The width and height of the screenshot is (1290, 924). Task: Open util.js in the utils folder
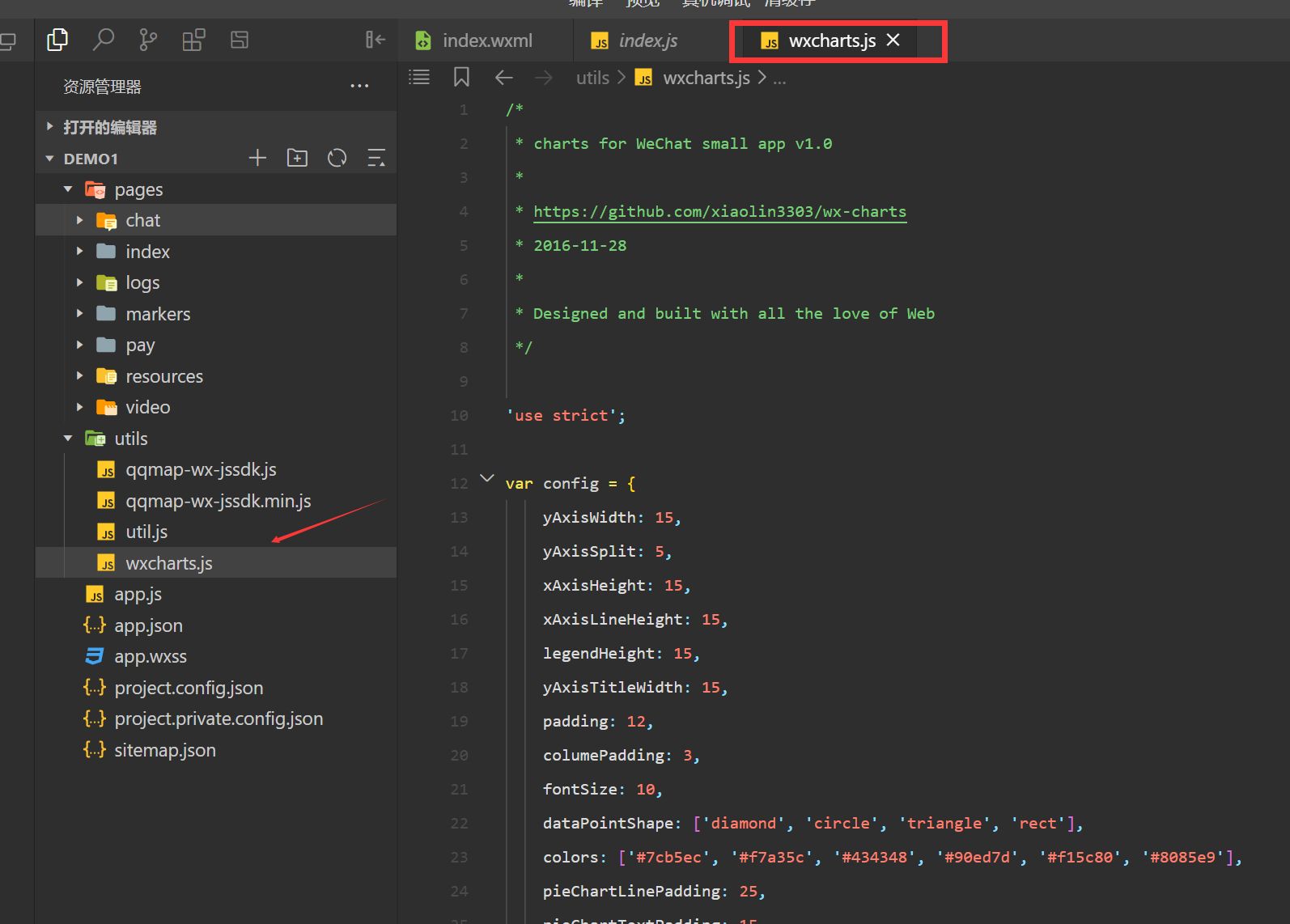pos(216,532)
